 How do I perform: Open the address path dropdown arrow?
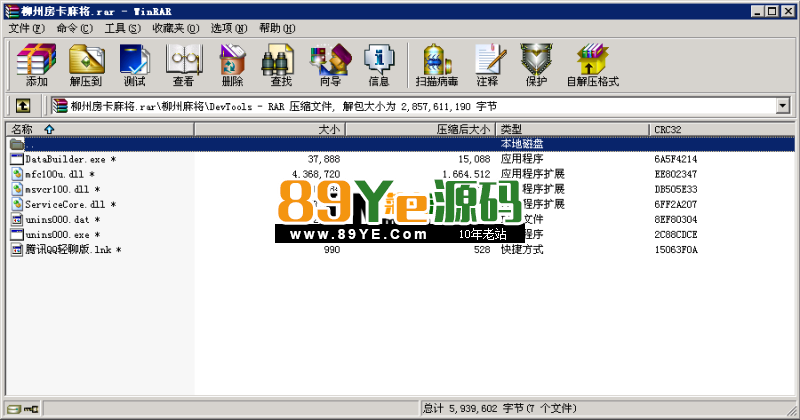[783, 106]
